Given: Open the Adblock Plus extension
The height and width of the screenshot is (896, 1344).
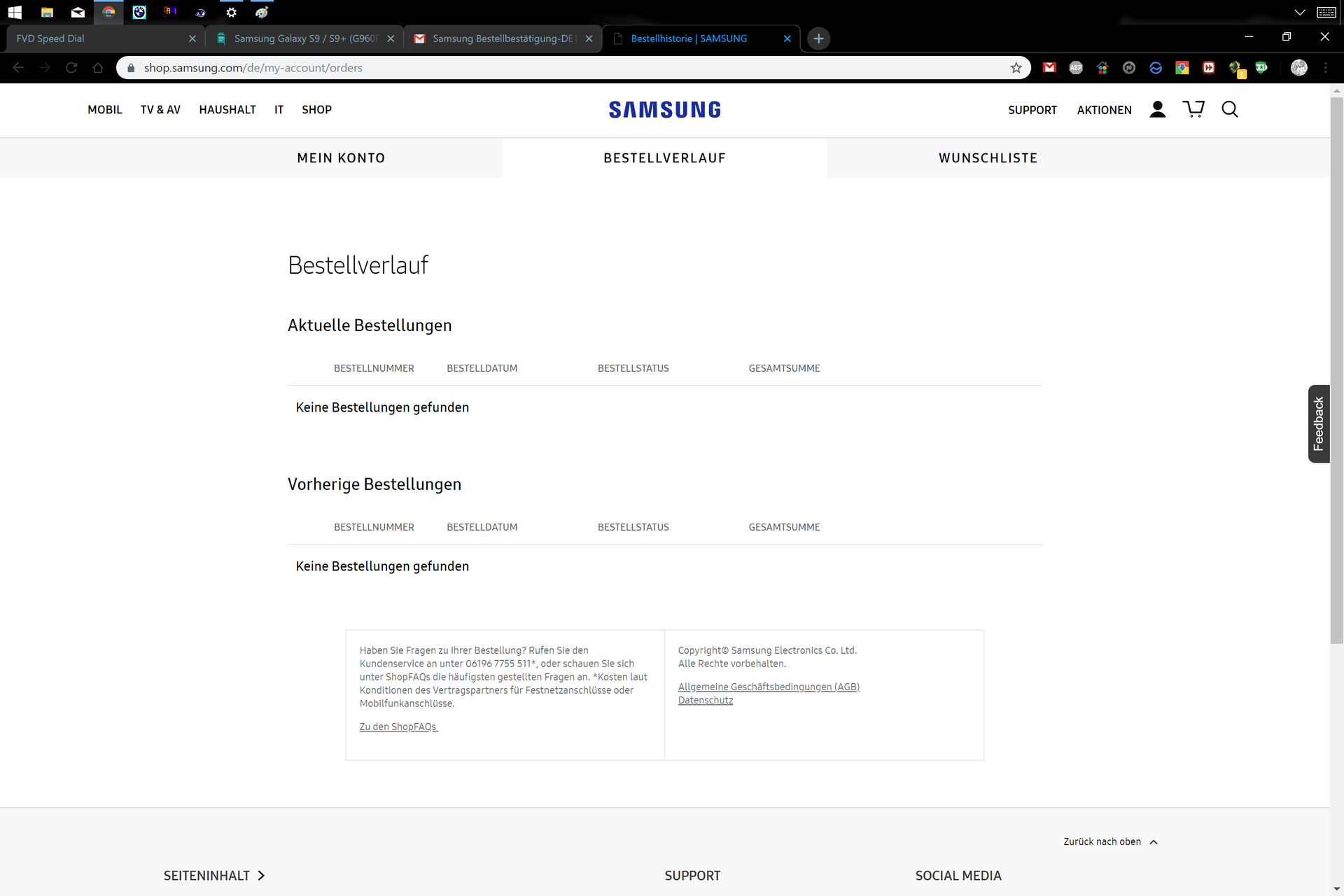Looking at the screenshot, I should click(x=1076, y=68).
